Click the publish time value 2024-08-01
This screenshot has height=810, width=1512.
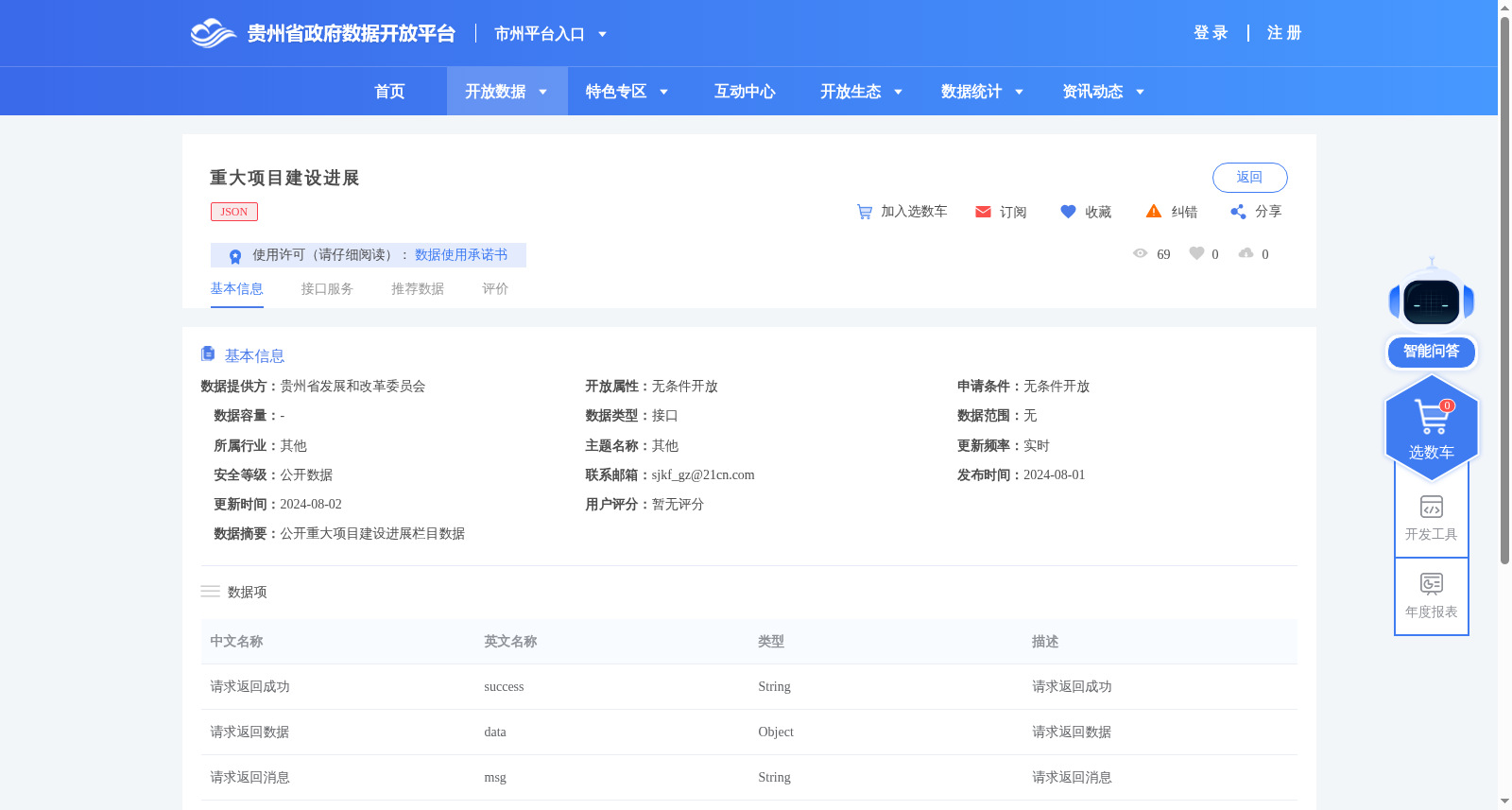(1055, 475)
